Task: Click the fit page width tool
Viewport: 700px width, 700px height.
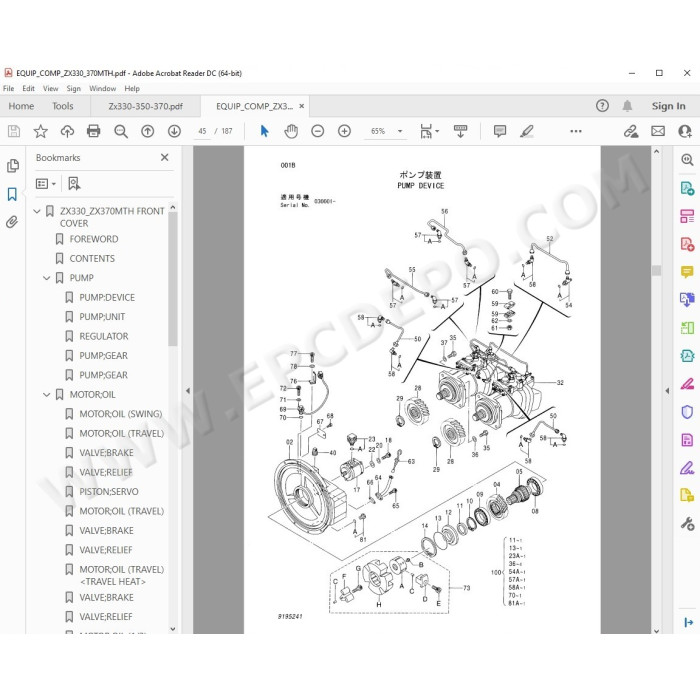Action: [426, 131]
